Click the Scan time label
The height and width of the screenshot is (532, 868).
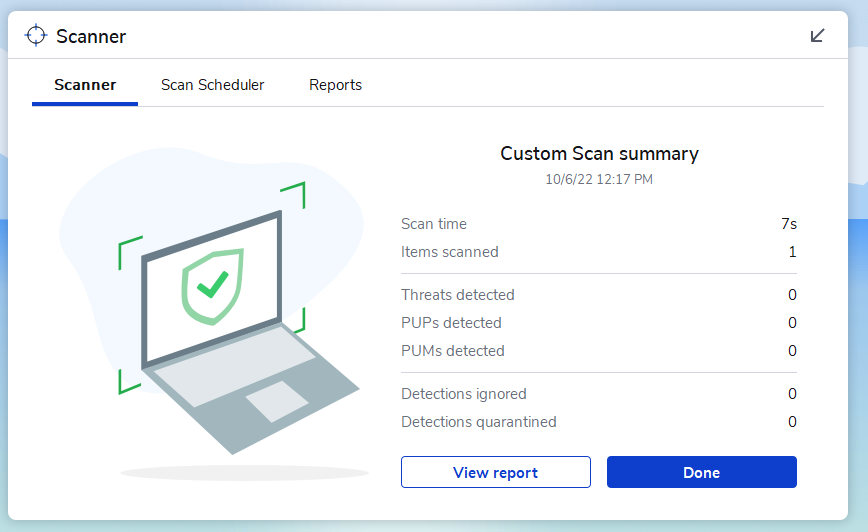[434, 224]
